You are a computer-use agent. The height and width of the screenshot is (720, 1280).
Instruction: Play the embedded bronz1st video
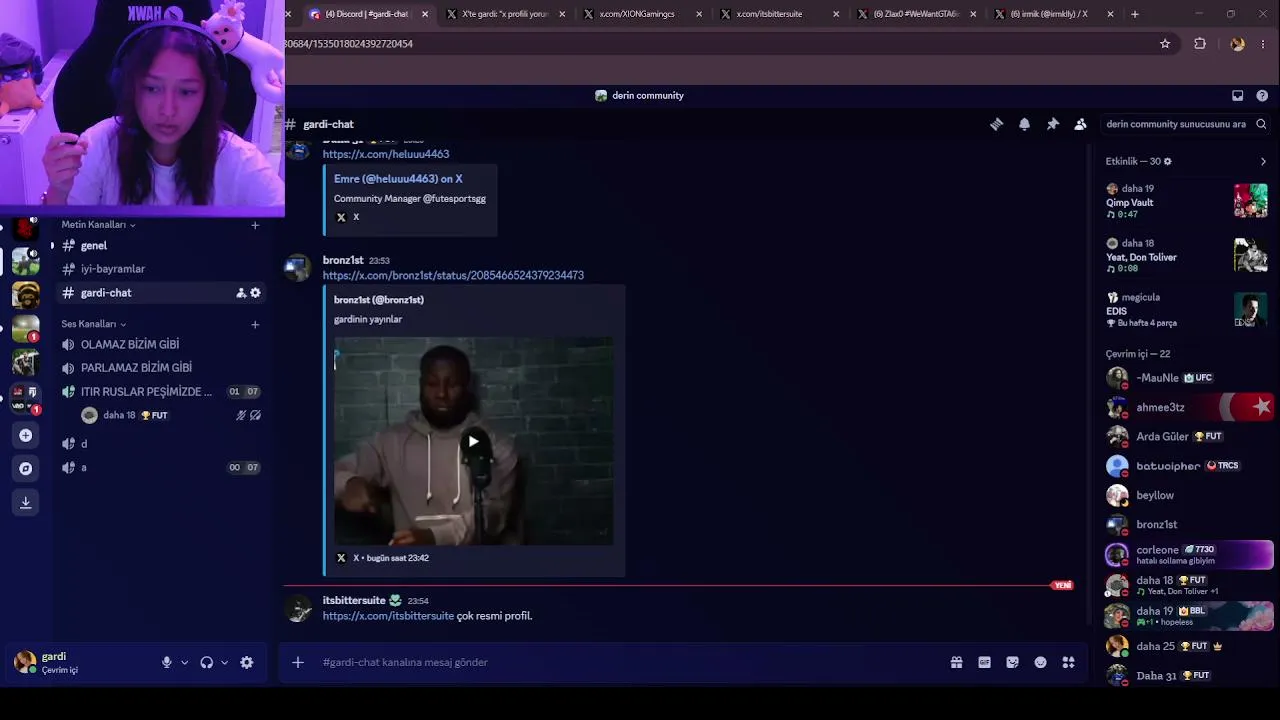tap(473, 441)
